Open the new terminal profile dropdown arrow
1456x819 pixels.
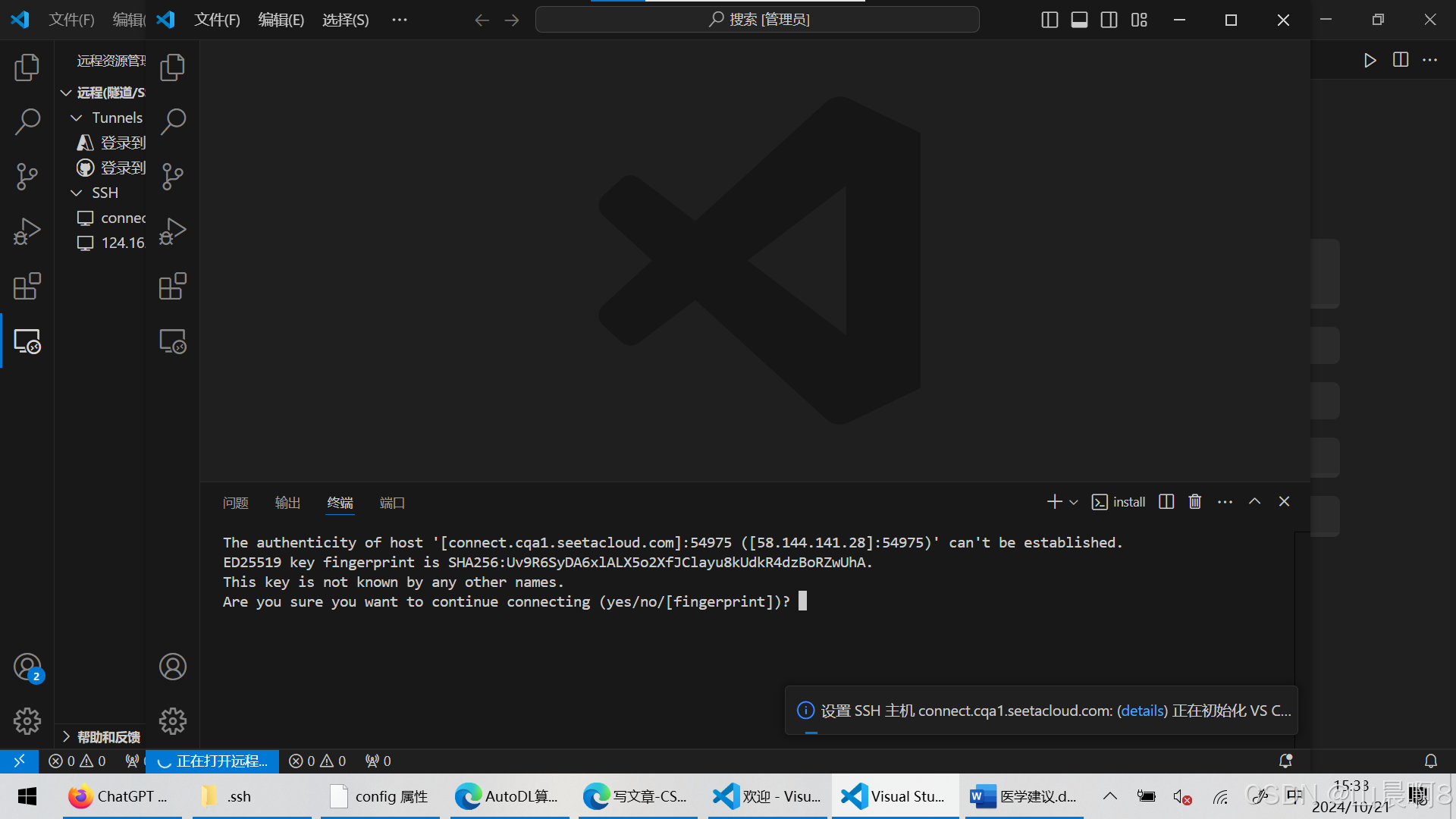[x=1074, y=502]
